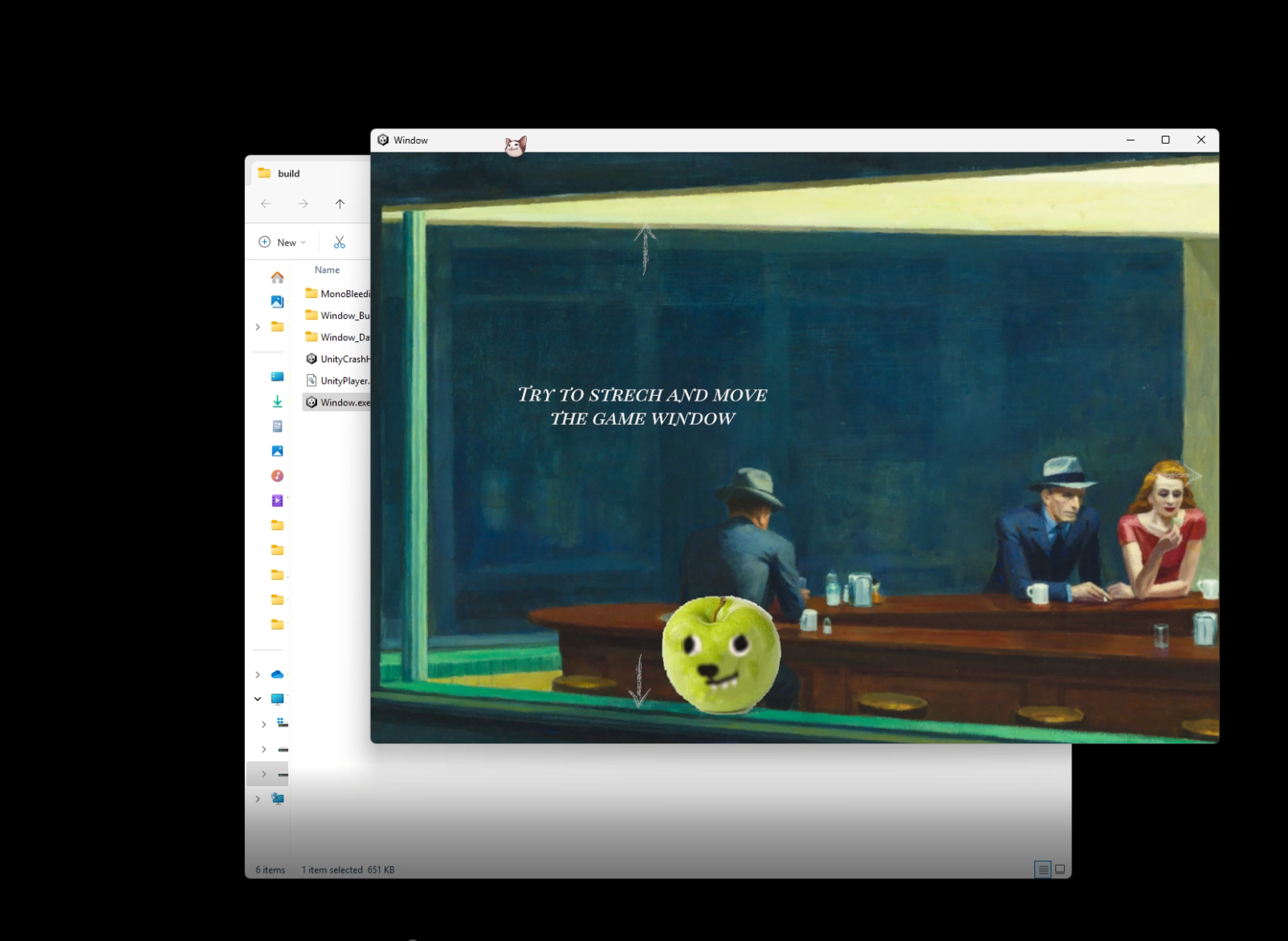Go up one folder level in Explorer
This screenshot has height=941, width=1288.
click(x=340, y=204)
